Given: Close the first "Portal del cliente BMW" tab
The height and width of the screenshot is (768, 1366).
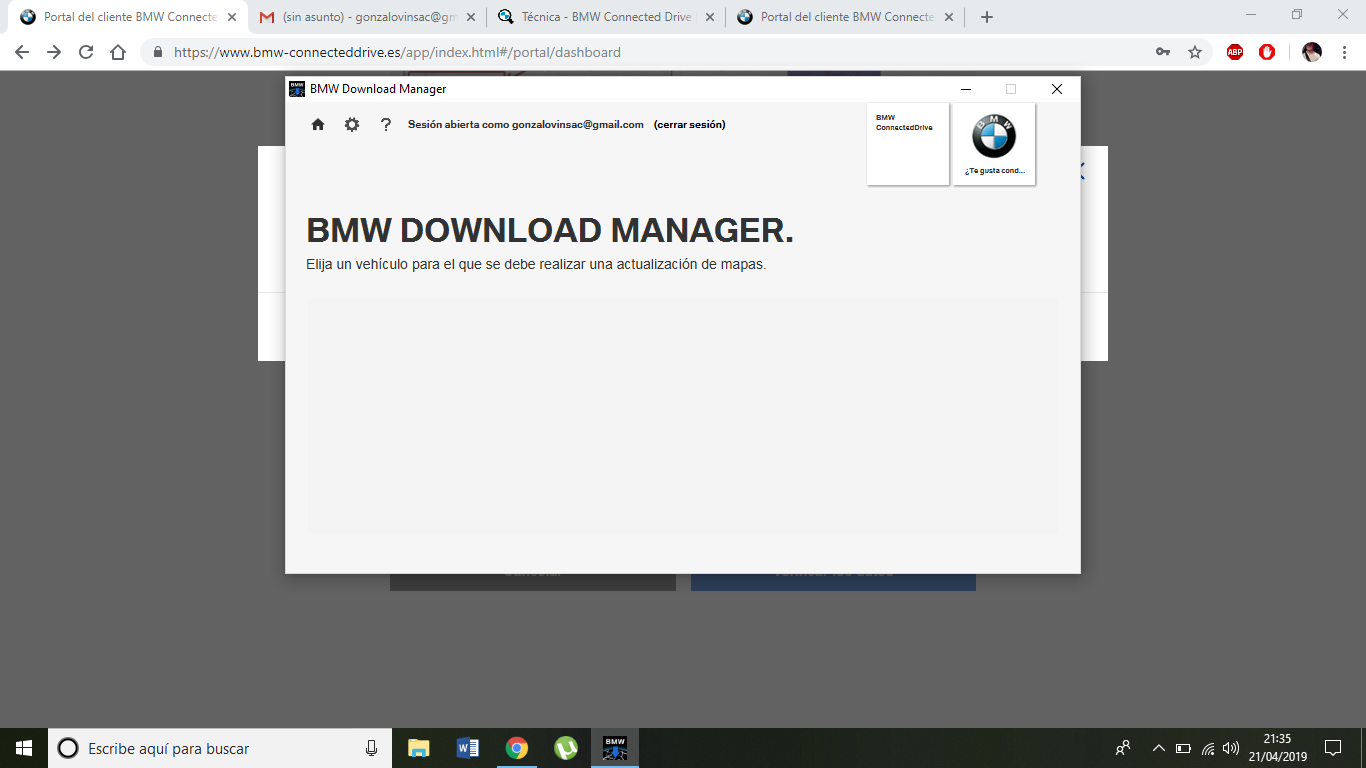Looking at the screenshot, I should pyautogui.click(x=232, y=17).
